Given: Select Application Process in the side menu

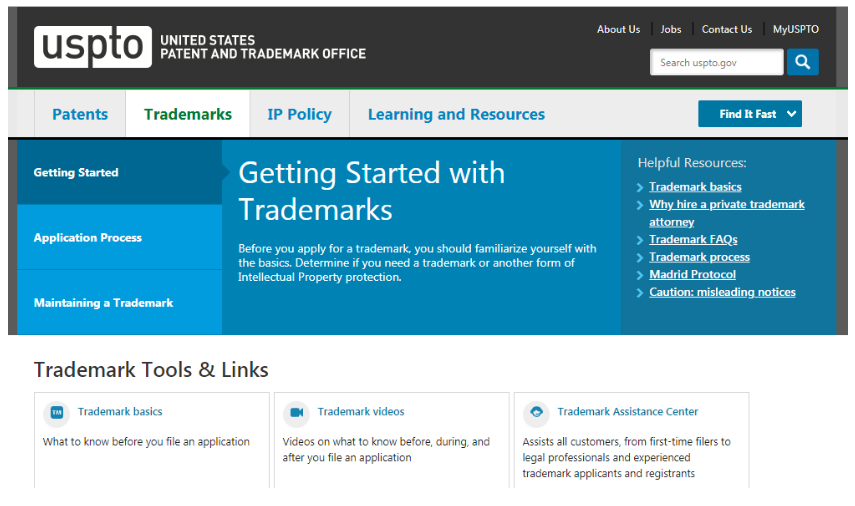Looking at the screenshot, I should [119, 237].
